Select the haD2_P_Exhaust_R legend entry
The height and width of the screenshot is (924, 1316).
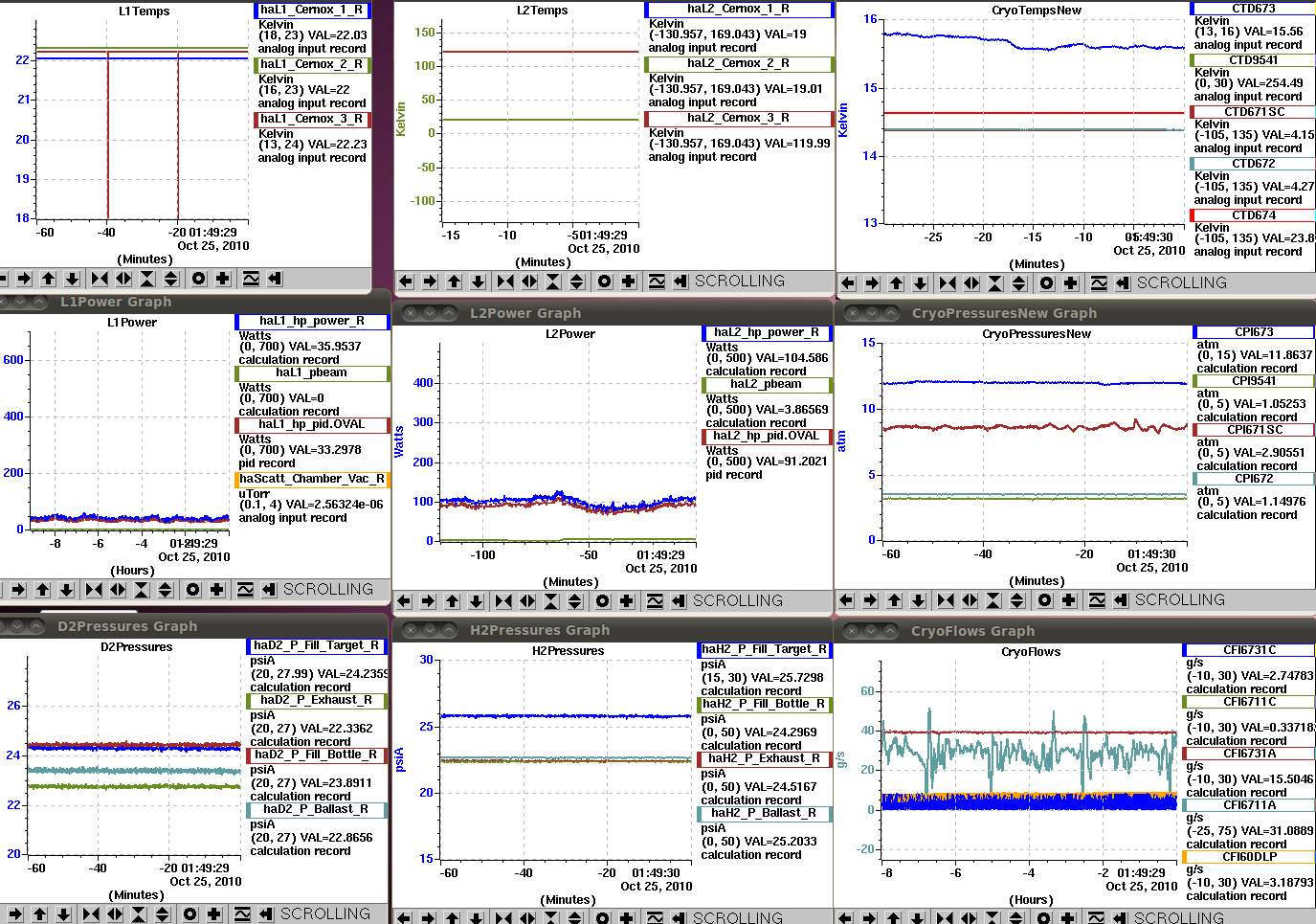click(x=317, y=701)
